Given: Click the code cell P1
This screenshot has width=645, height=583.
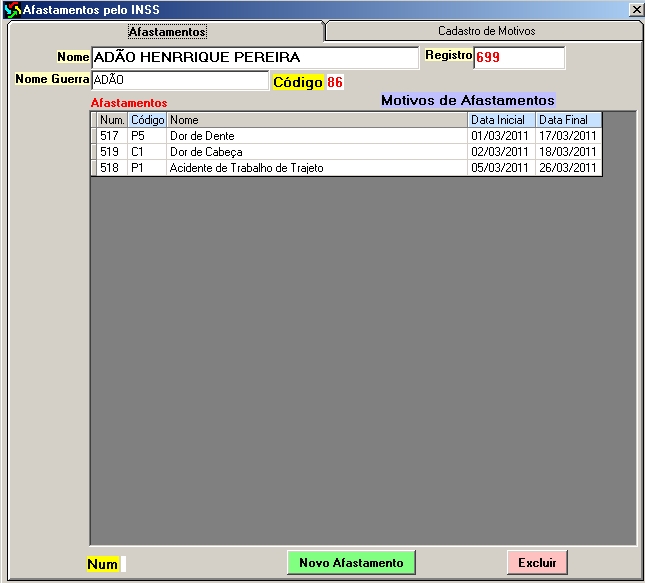Looking at the screenshot, I should [147, 168].
